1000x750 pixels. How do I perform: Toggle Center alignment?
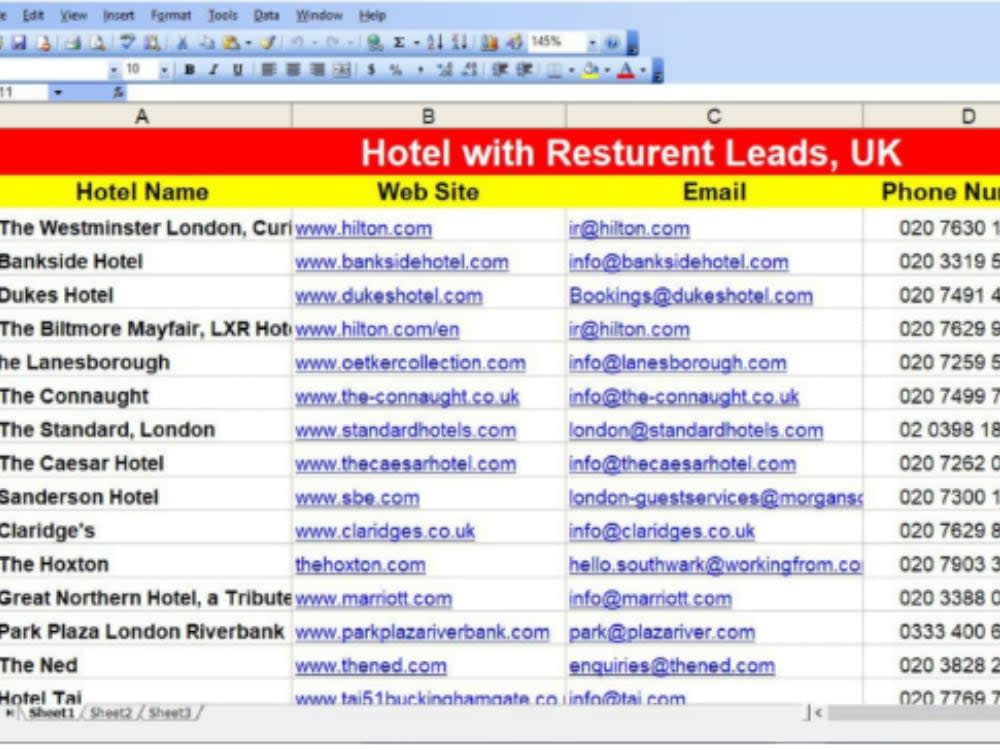click(x=293, y=70)
